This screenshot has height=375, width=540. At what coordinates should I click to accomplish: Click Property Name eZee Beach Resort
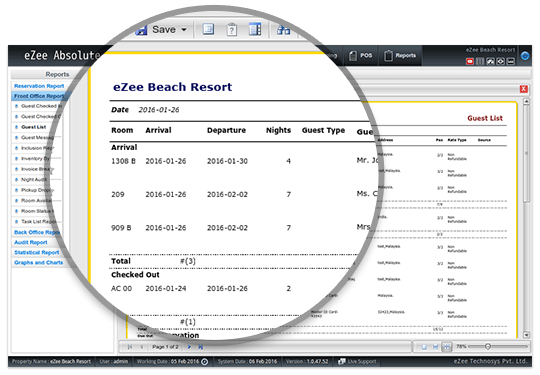[x=51, y=362]
